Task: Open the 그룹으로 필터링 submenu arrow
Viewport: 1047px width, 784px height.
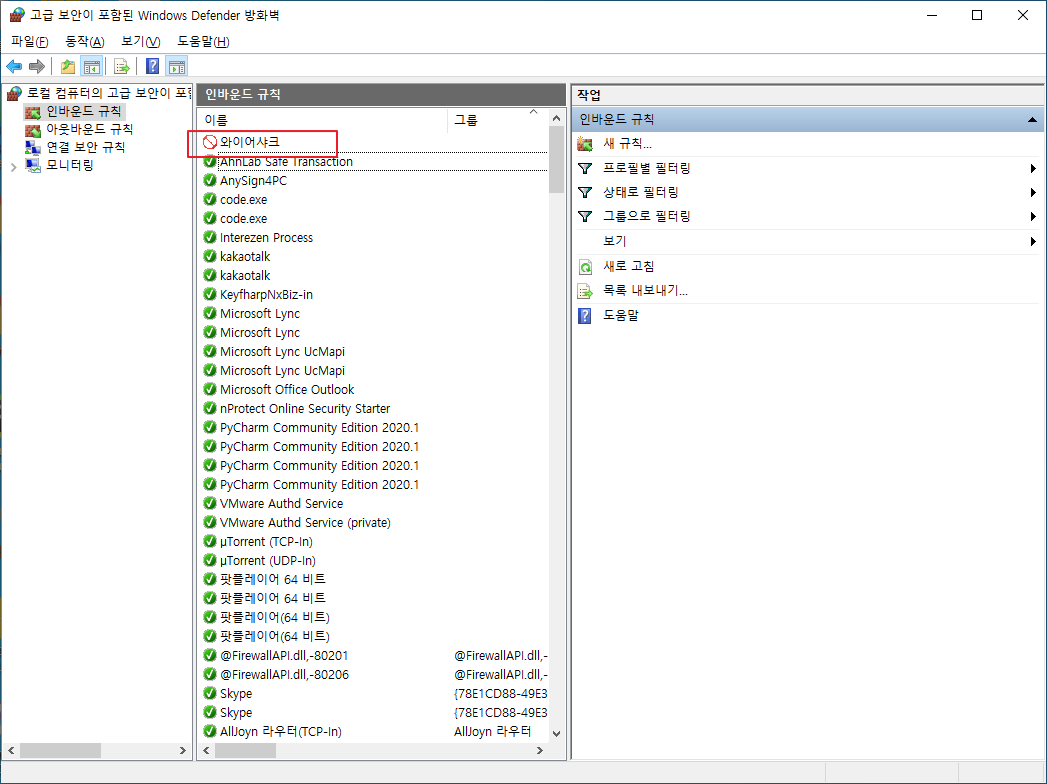Action: click(x=1033, y=216)
